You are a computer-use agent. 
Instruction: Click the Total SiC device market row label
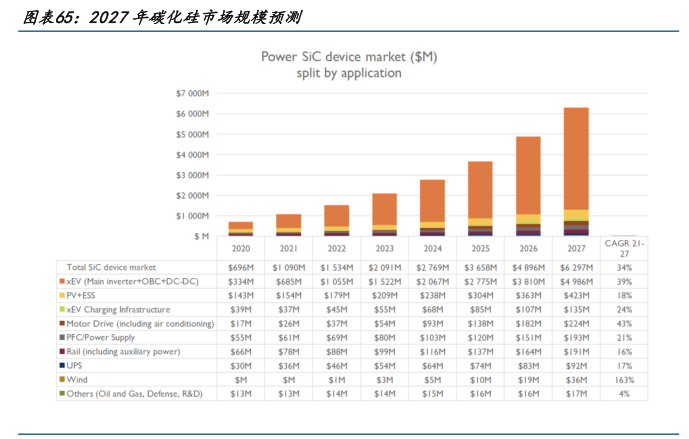(x=112, y=268)
